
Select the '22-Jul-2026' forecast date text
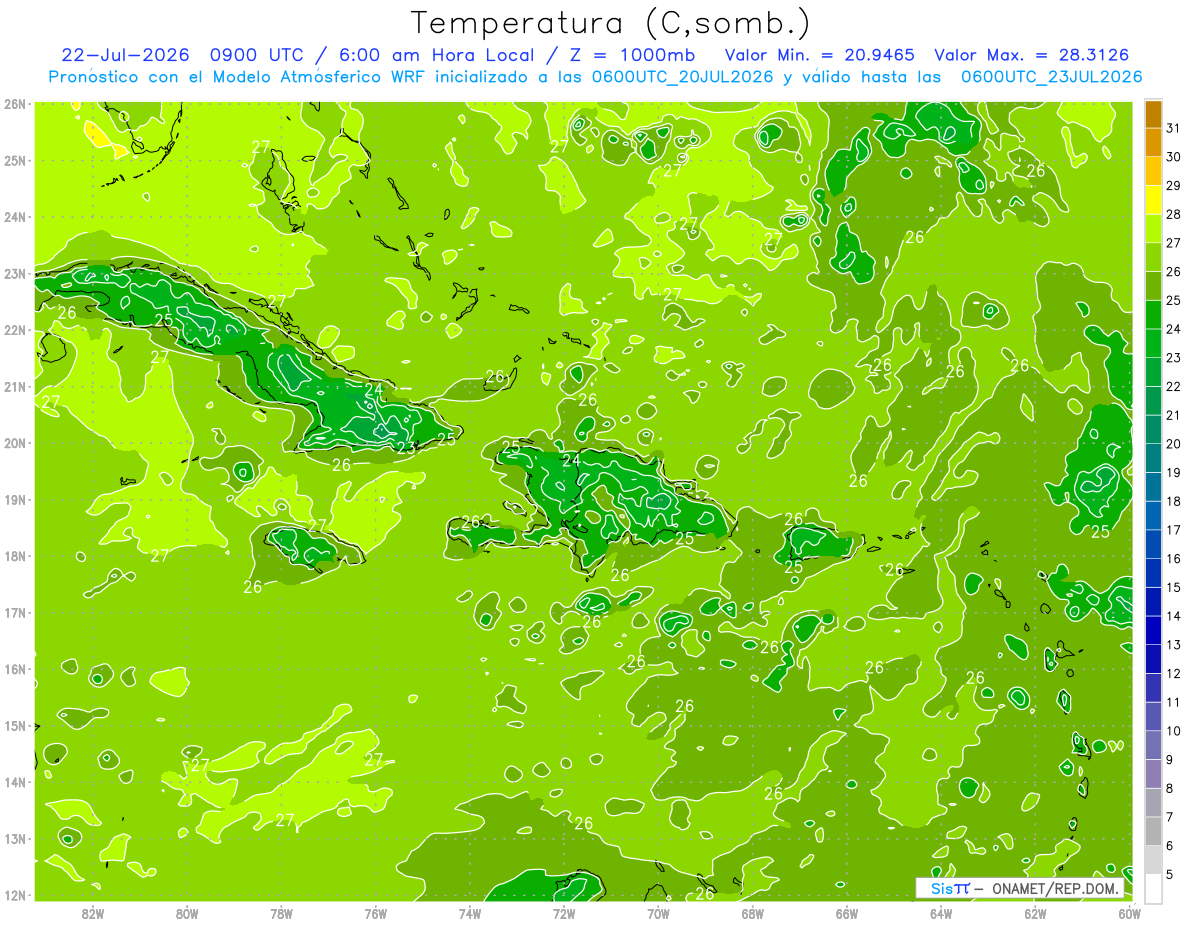tap(125, 55)
